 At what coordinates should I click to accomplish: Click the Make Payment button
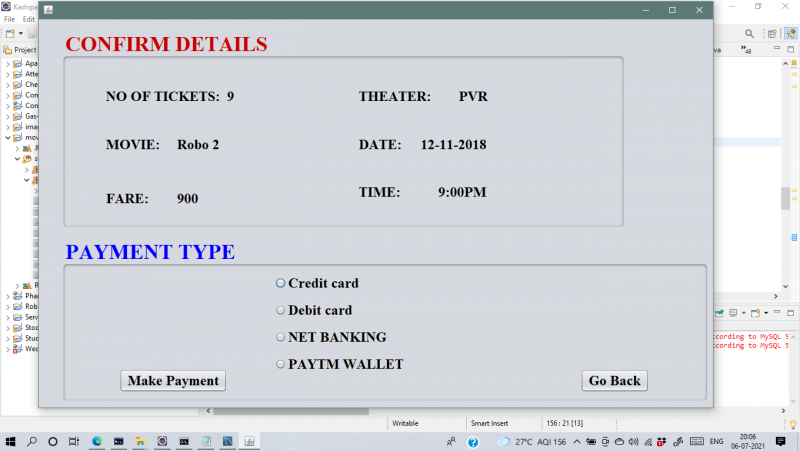pyautogui.click(x=173, y=381)
